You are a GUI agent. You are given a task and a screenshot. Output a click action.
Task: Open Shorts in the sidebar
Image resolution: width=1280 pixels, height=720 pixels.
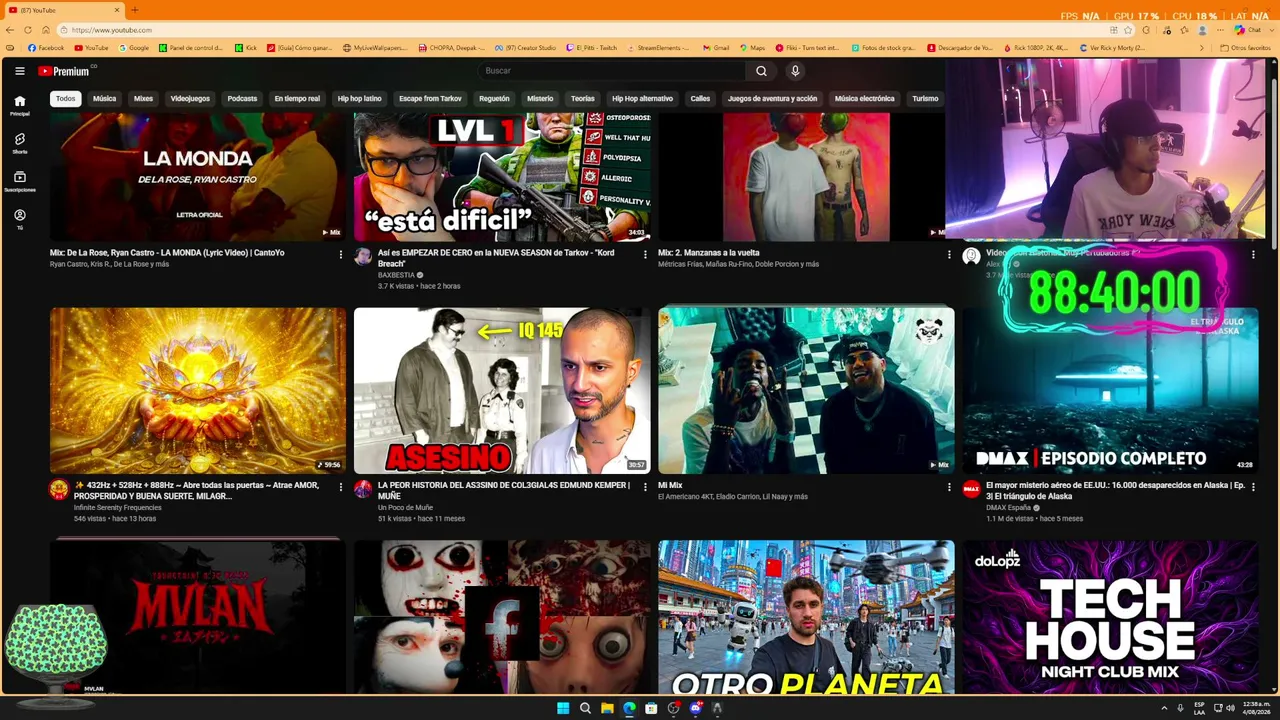pos(19,143)
